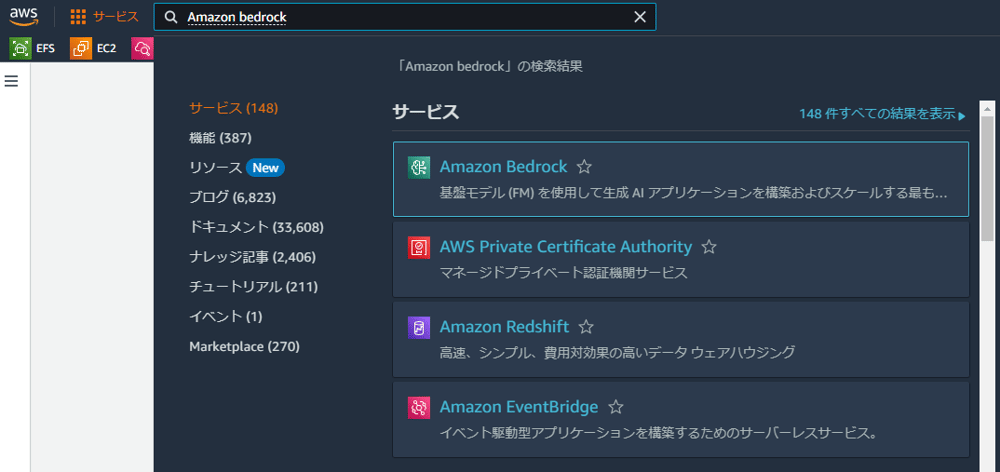Click the EFS shortcut icon
Viewport: 1000px width, 472px height.
tap(20, 48)
